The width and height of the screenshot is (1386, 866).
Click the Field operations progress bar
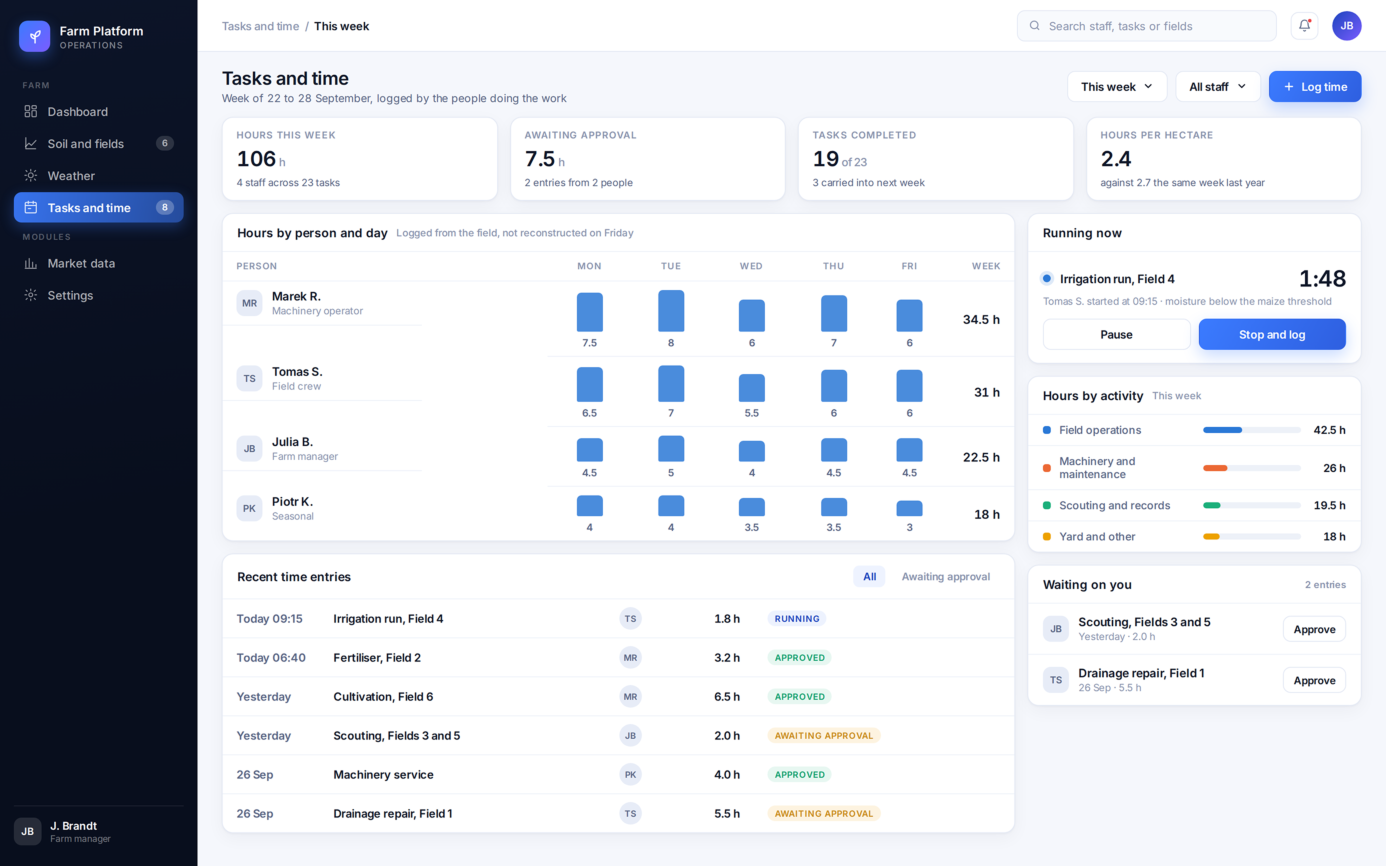[1252, 430]
